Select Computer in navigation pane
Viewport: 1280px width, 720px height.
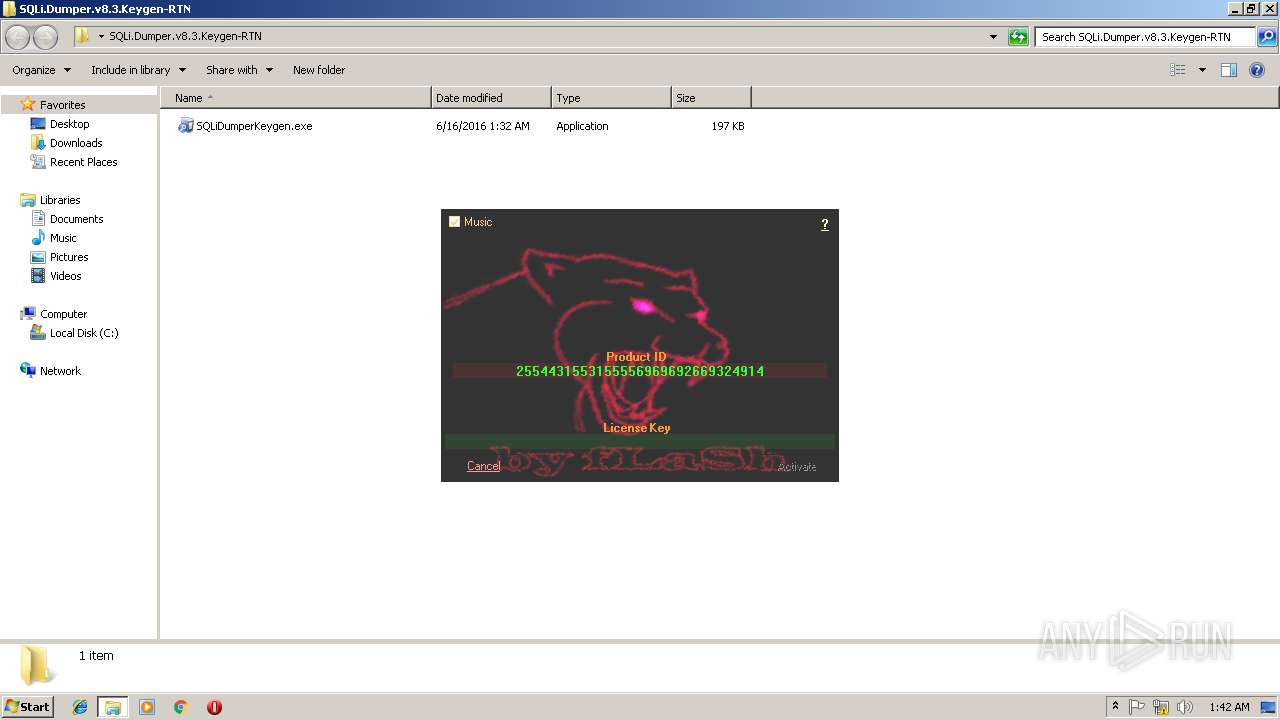(63, 314)
